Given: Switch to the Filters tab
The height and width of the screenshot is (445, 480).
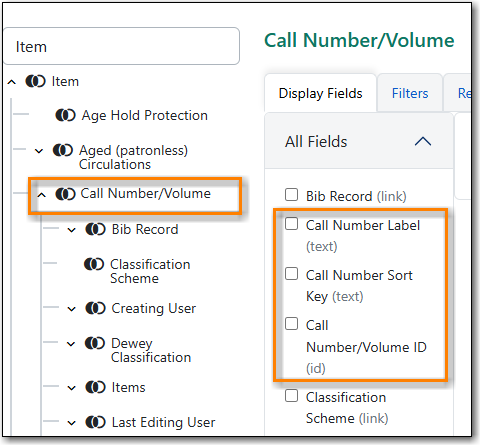Looking at the screenshot, I should click(x=410, y=93).
